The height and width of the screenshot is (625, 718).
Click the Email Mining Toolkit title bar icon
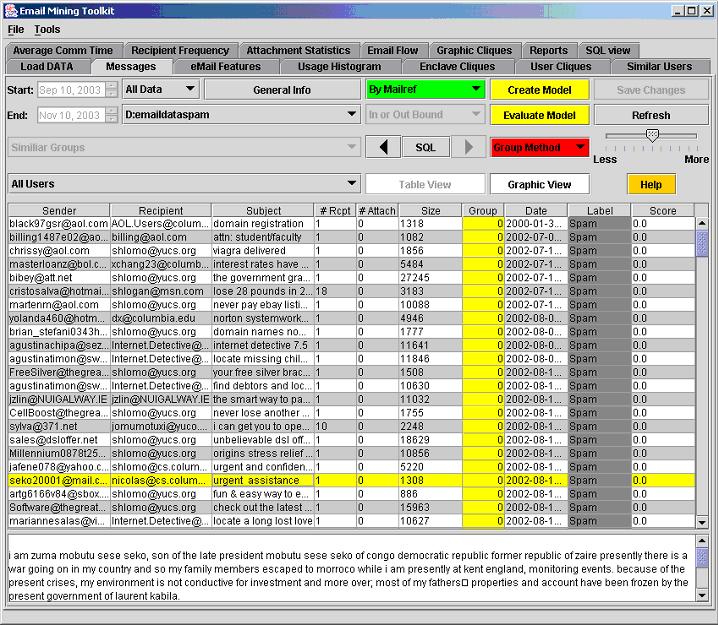10,10
